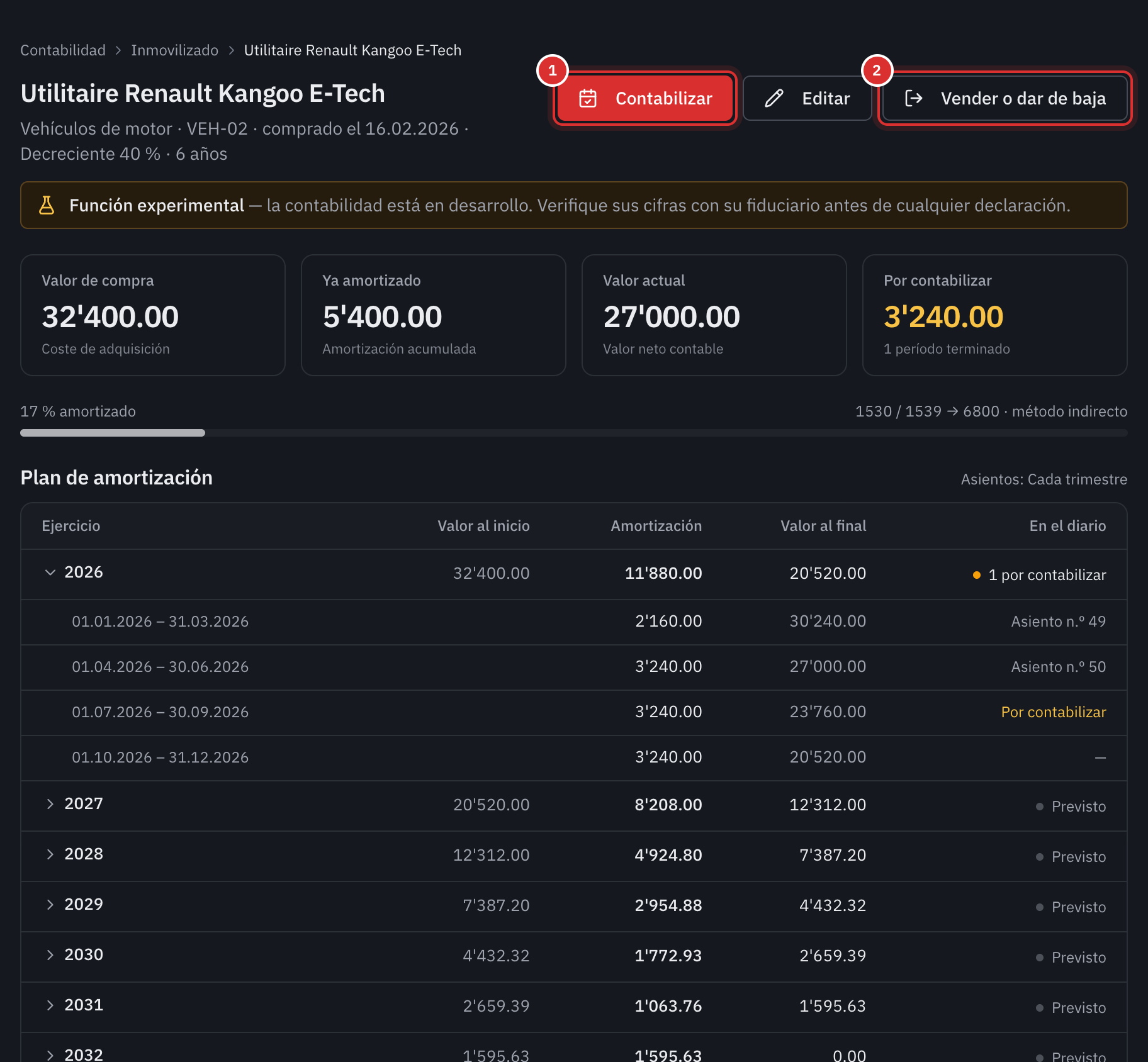The image size is (1148, 1062).
Task: Click amortización value 1'772.93
Action: [x=668, y=956]
